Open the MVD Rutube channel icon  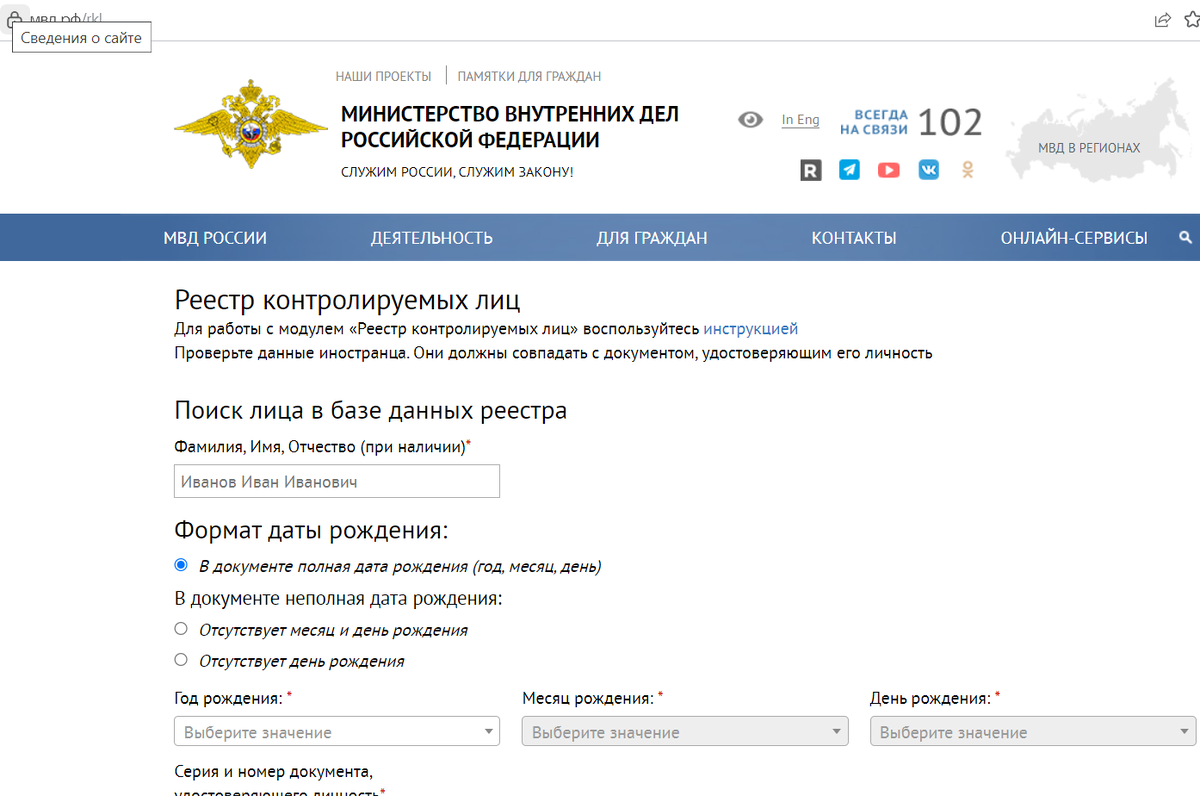point(809,170)
